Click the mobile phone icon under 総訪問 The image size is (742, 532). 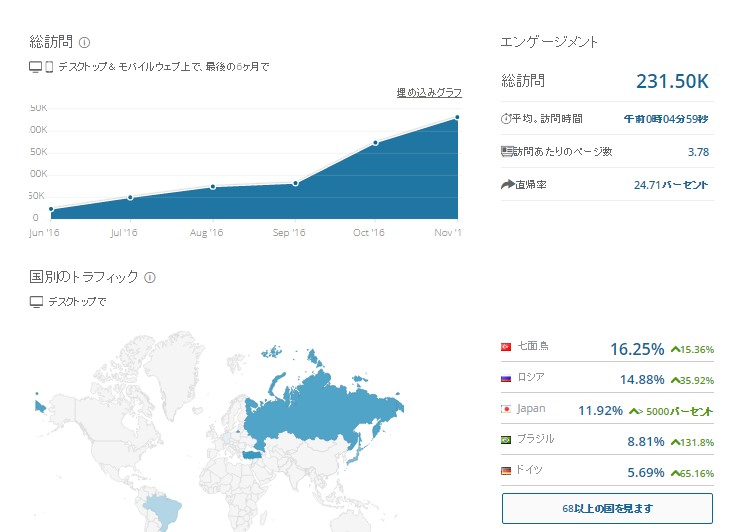click(x=49, y=67)
